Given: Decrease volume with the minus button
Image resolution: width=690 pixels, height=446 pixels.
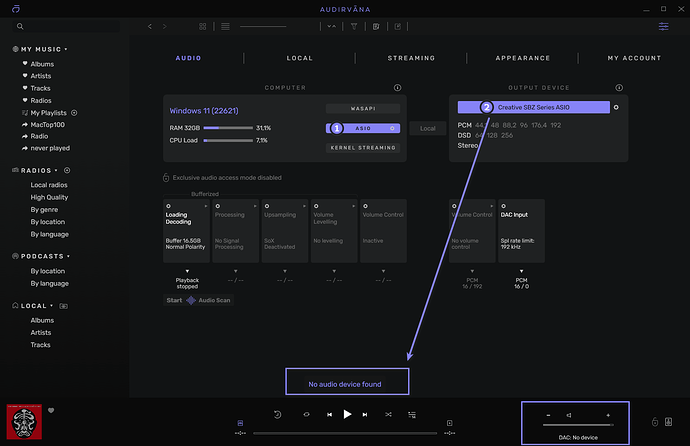Looking at the screenshot, I should (548, 415).
